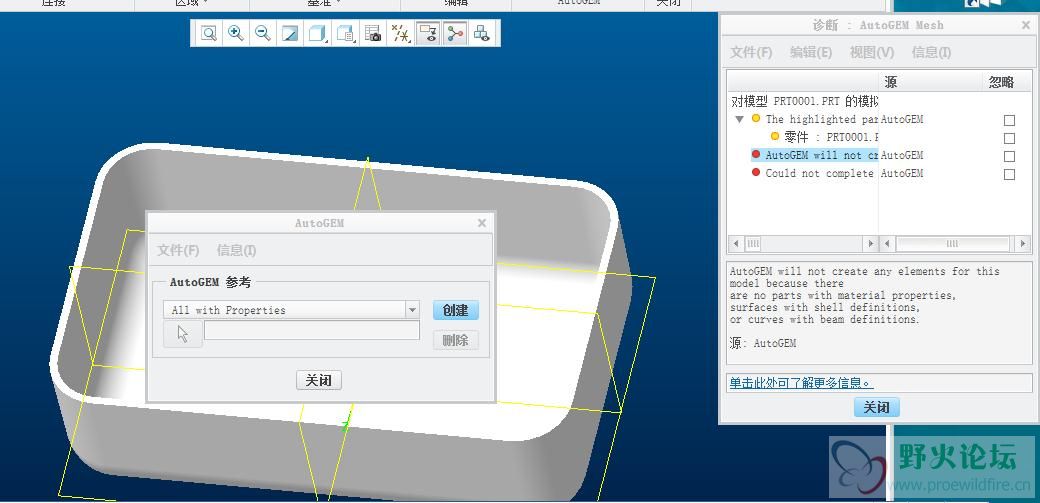Collapse the 'The highlighted par' tree row
The image size is (1040, 503).
(x=740, y=119)
